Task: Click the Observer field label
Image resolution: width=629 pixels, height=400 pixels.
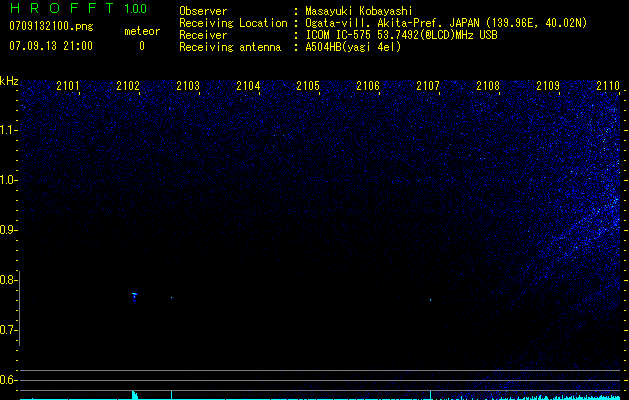Action: (203, 11)
